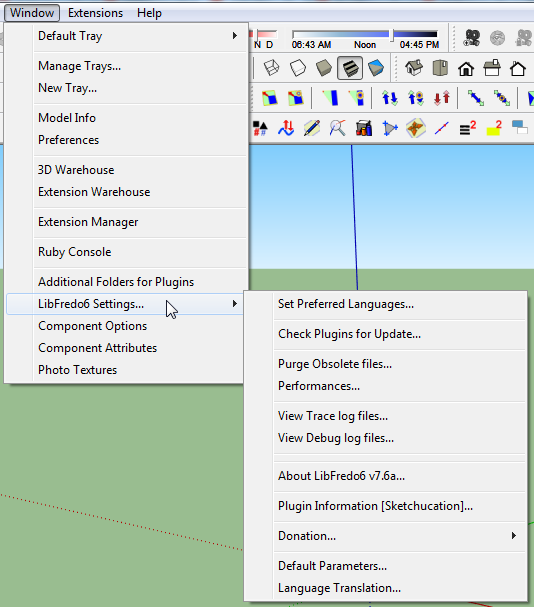
Task: Adjust the shadow time-of-day slider handle
Action: point(392,35)
